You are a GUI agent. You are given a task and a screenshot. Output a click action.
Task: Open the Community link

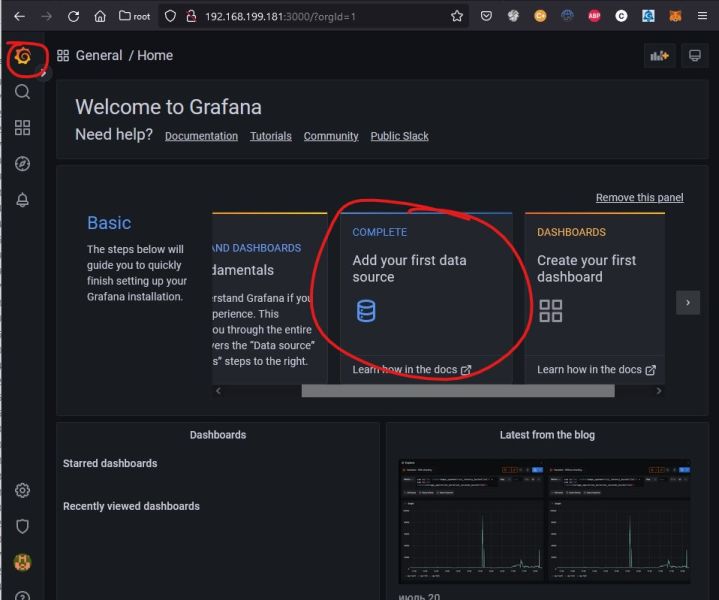click(x=331, y=136)
